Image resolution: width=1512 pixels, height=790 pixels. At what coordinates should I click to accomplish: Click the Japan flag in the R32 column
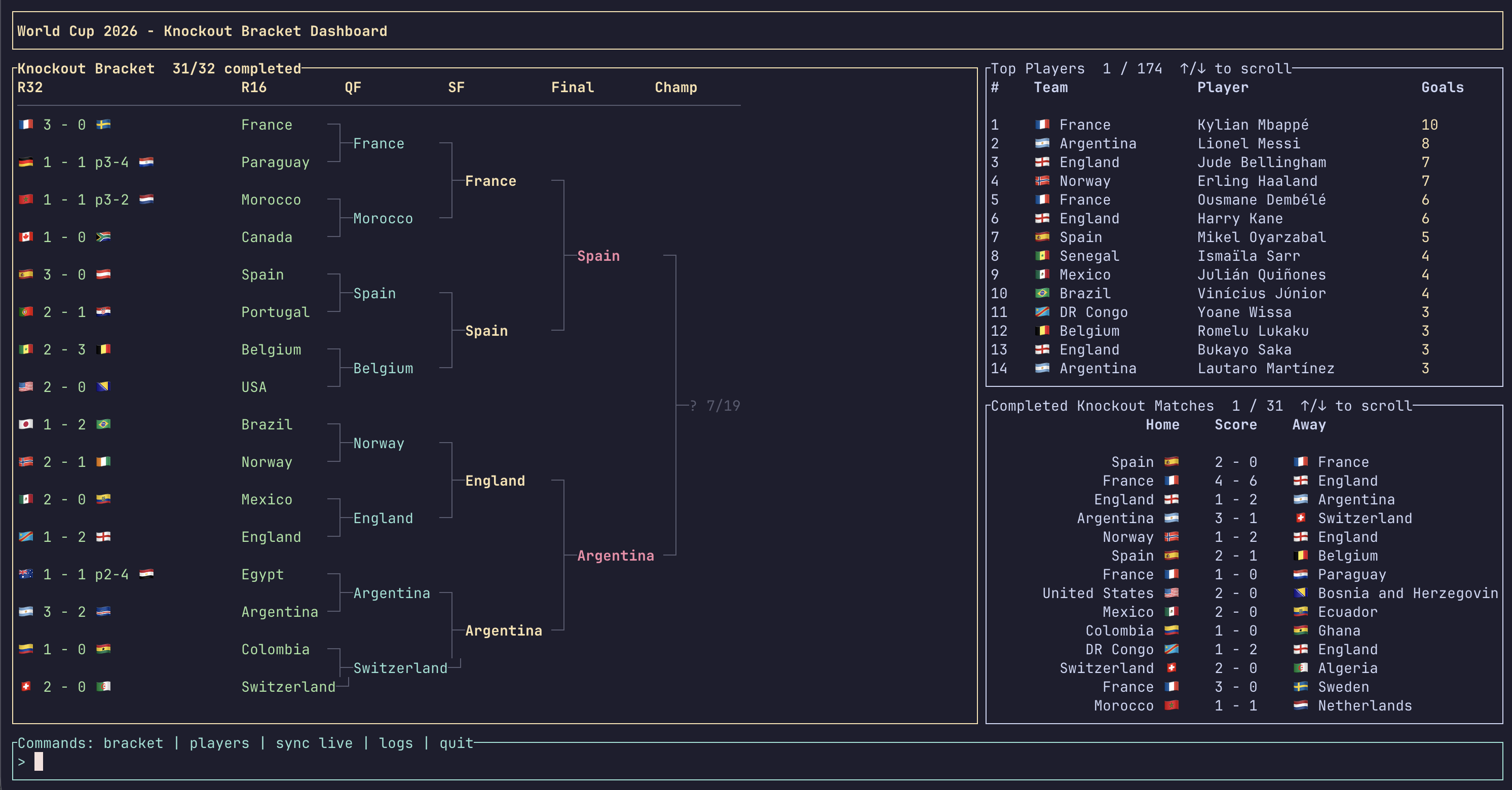point(26,424)
